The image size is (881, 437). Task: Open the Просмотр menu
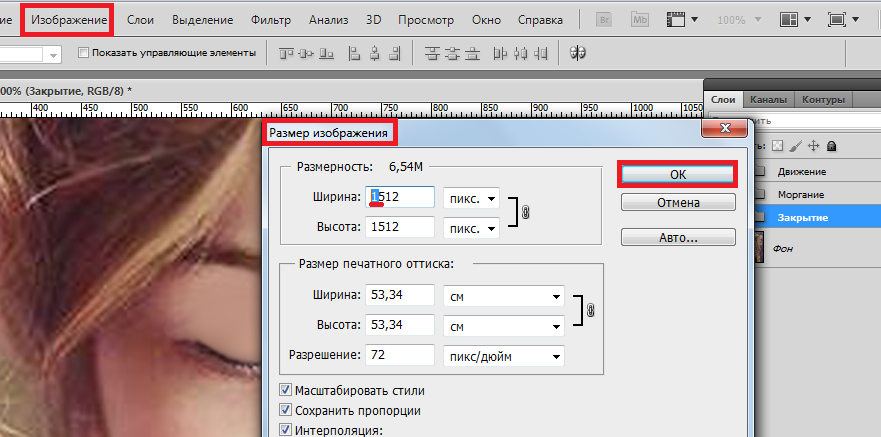tap(426, 20)
